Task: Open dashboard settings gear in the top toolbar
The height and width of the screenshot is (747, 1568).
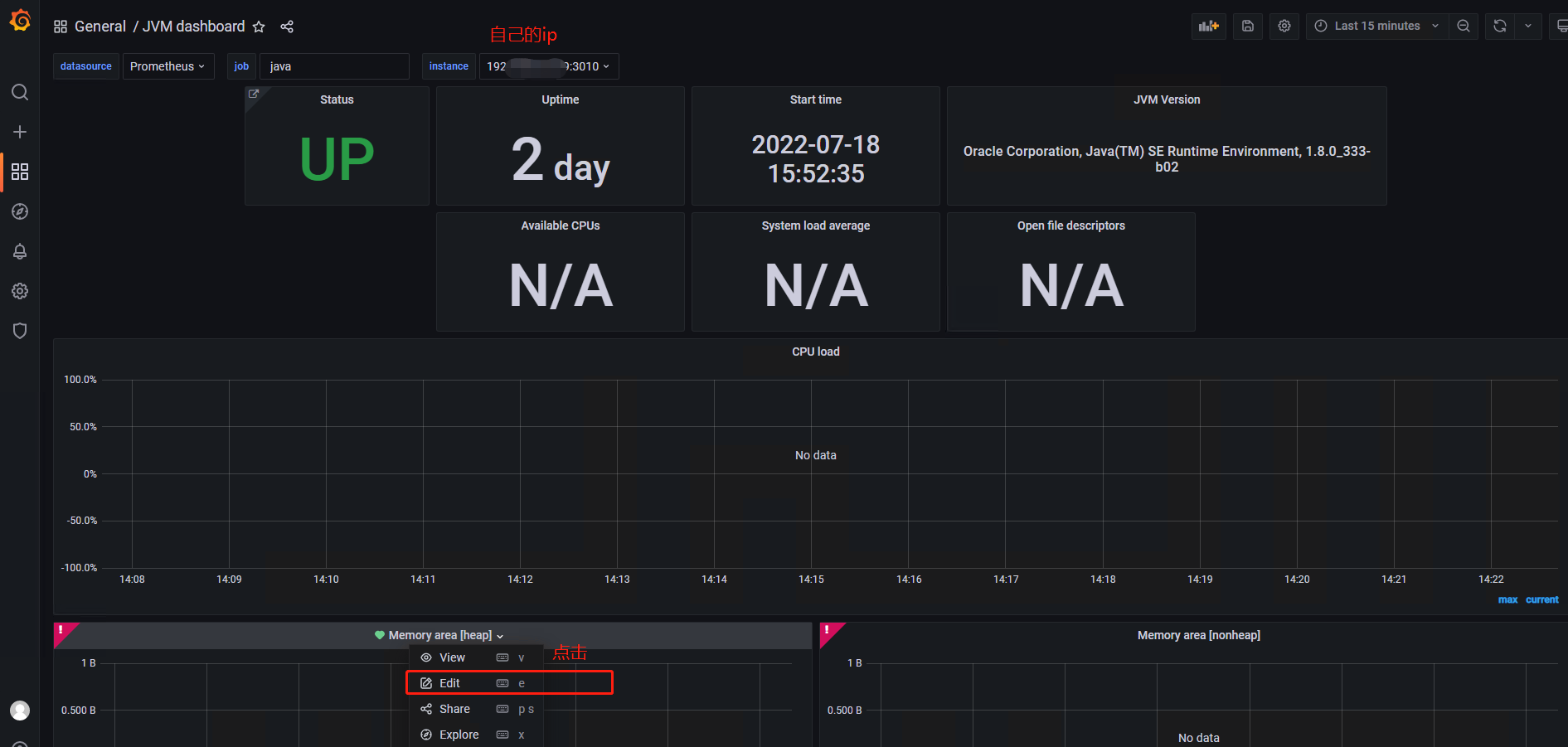Action: click(1284, 26)
